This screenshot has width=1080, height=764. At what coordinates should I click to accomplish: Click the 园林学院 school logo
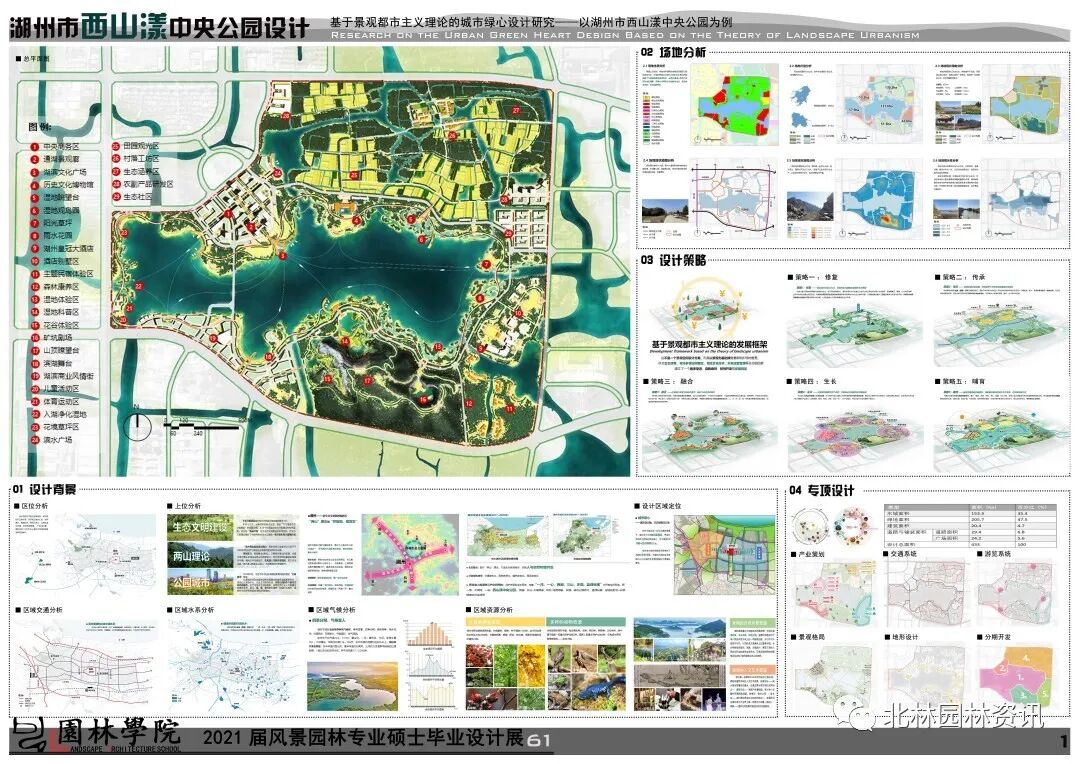(96, 736)
